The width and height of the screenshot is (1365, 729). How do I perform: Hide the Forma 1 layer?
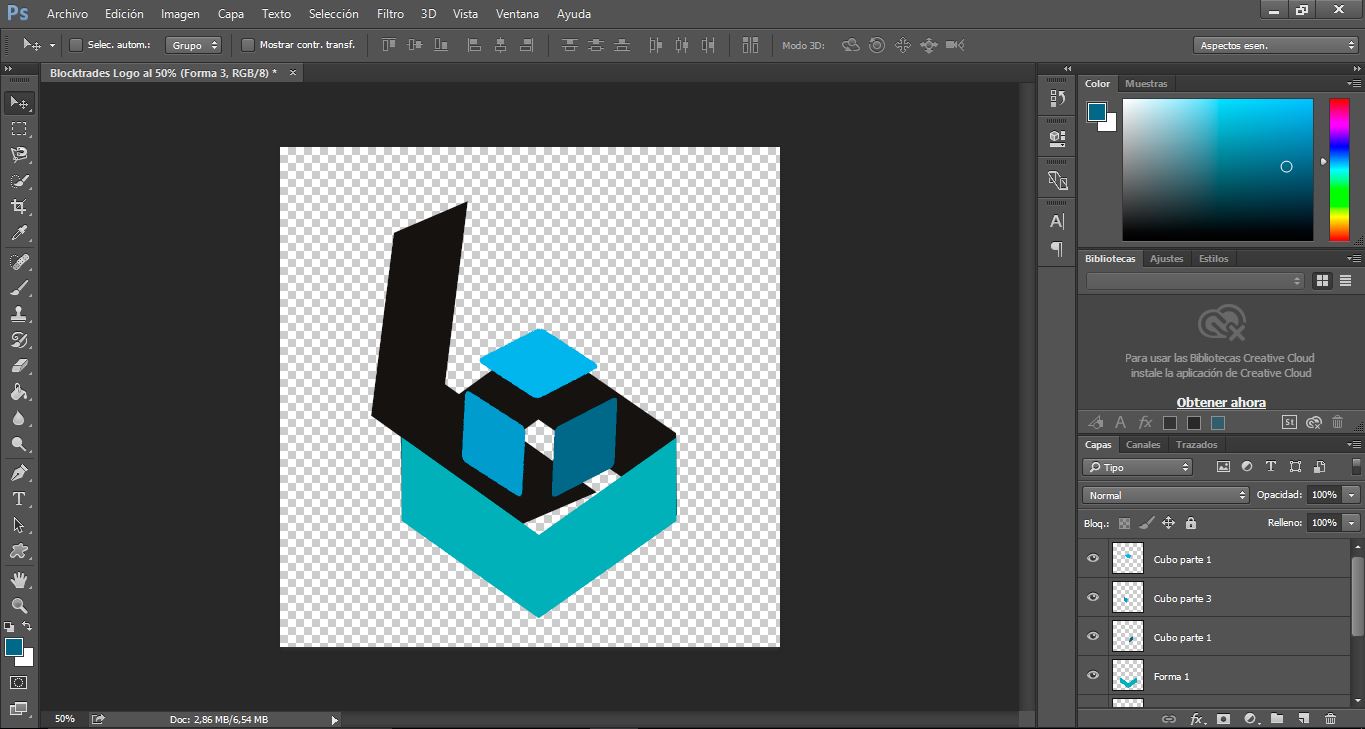(x=1093, y=676)
